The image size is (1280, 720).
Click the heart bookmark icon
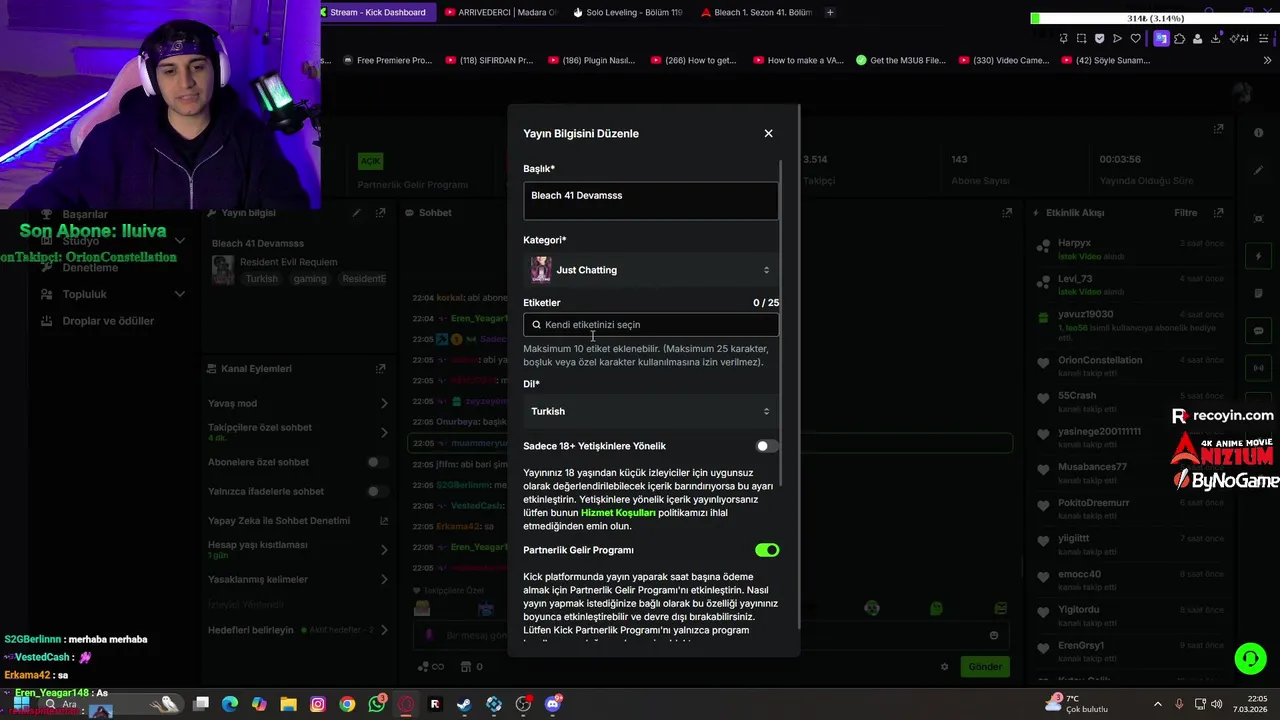tap(1135, 38)
